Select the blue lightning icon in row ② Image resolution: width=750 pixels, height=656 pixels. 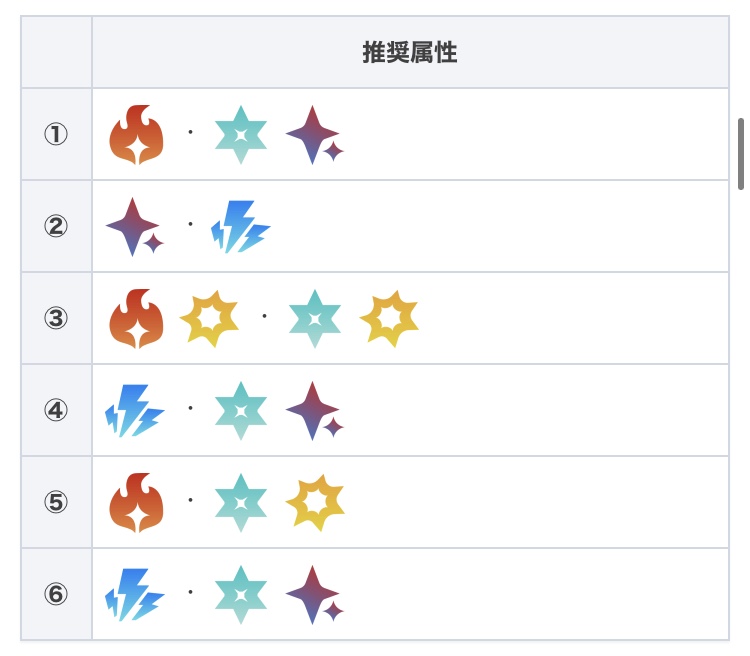point(241,226)
